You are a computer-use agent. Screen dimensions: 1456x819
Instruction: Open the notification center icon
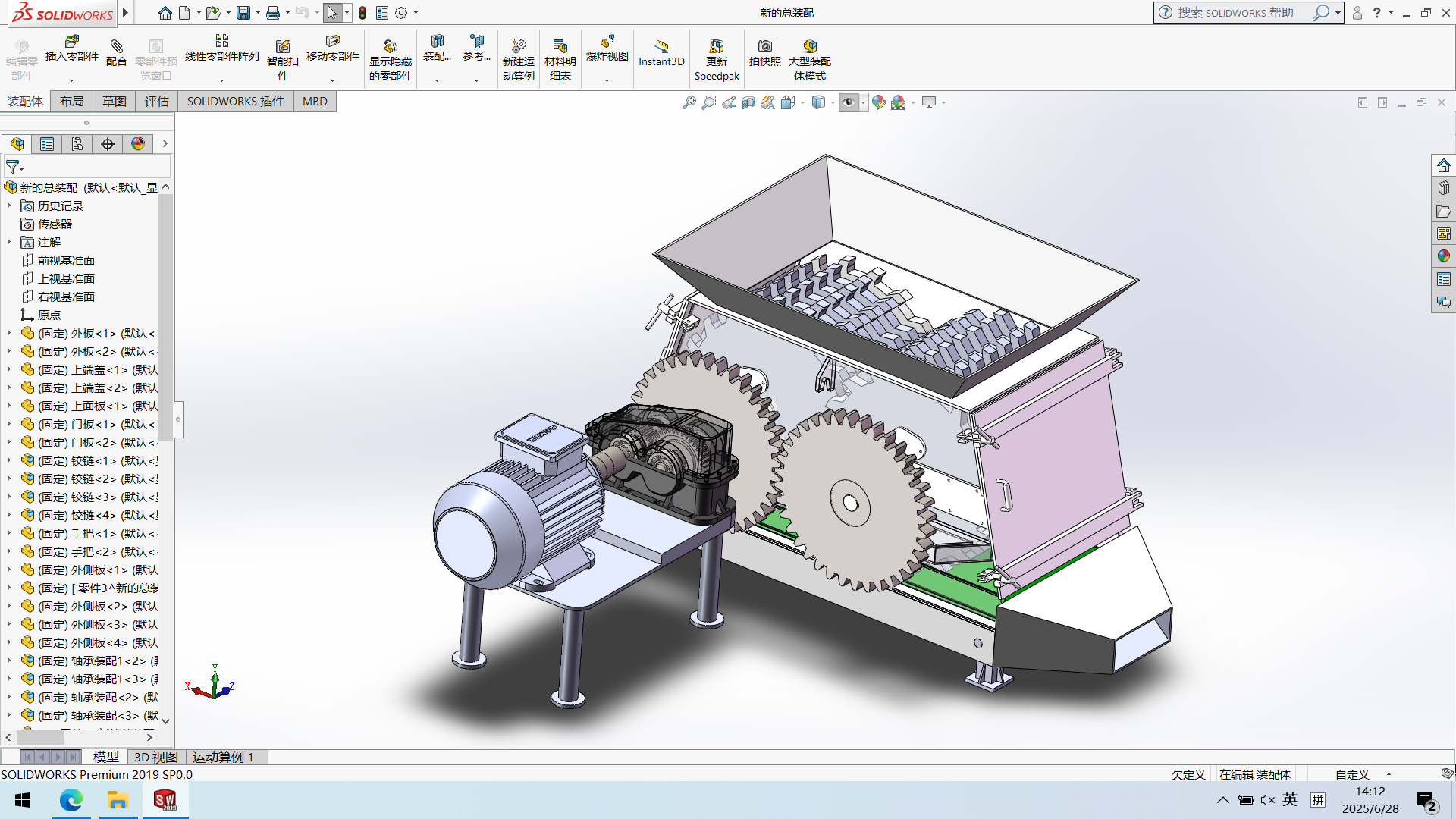(x=1426, y=801)
